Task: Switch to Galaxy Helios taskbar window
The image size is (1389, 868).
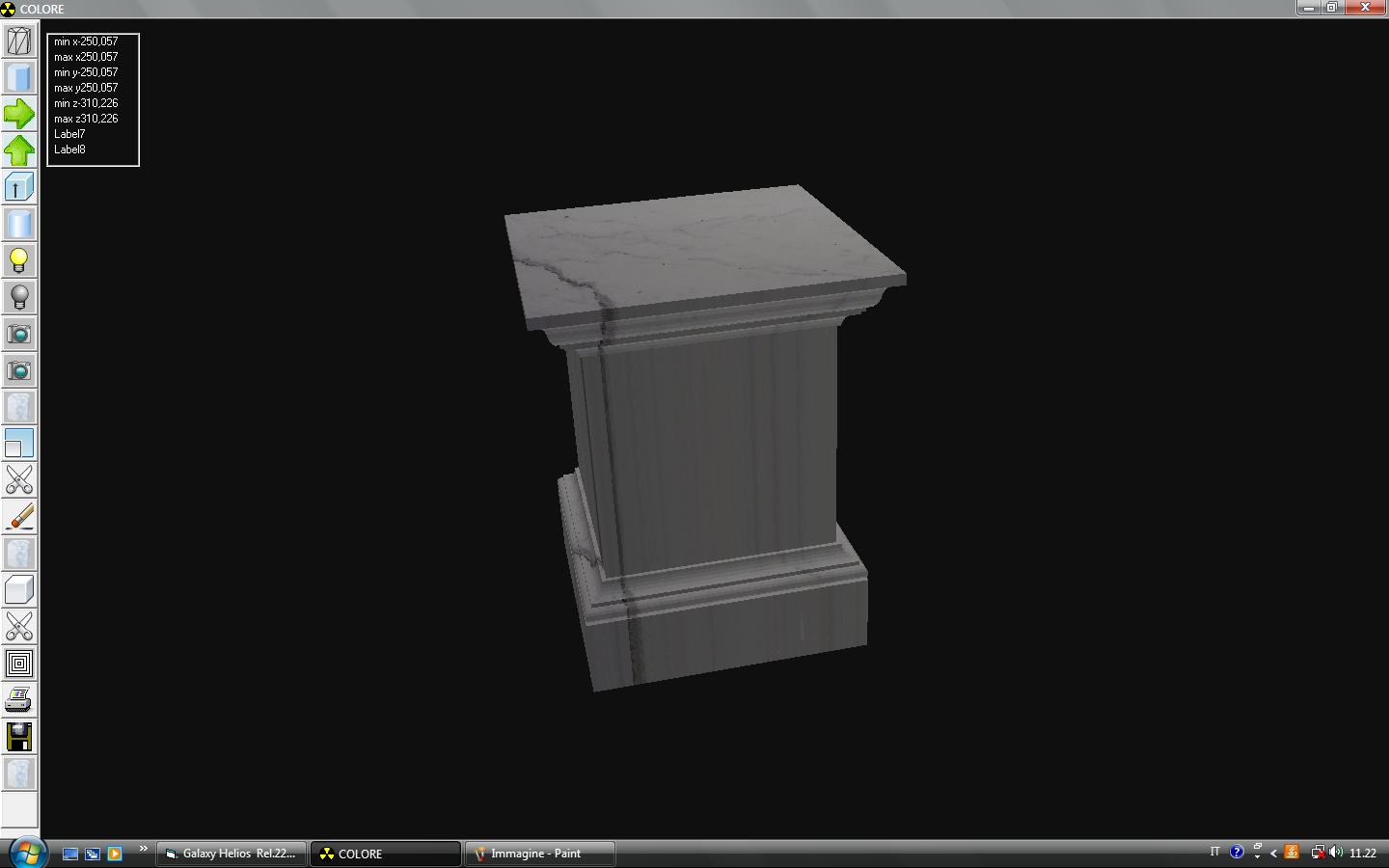Action: coord(231,854)
